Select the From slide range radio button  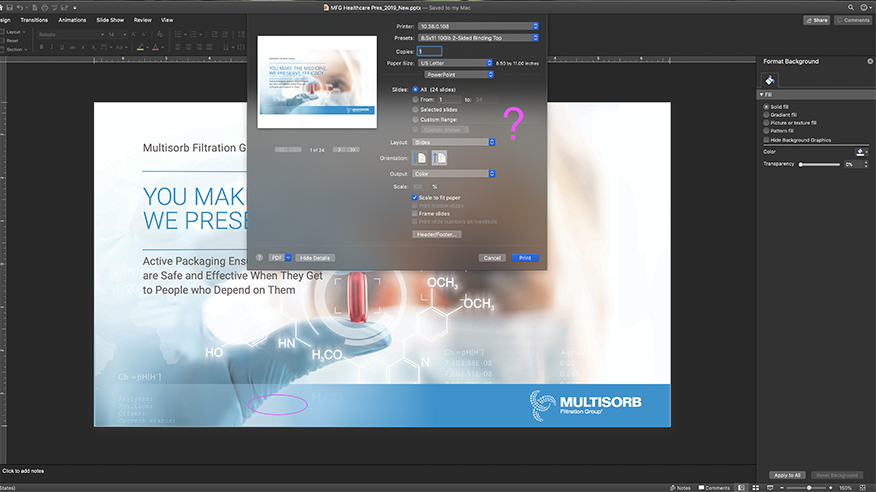(x=415, y=99)
